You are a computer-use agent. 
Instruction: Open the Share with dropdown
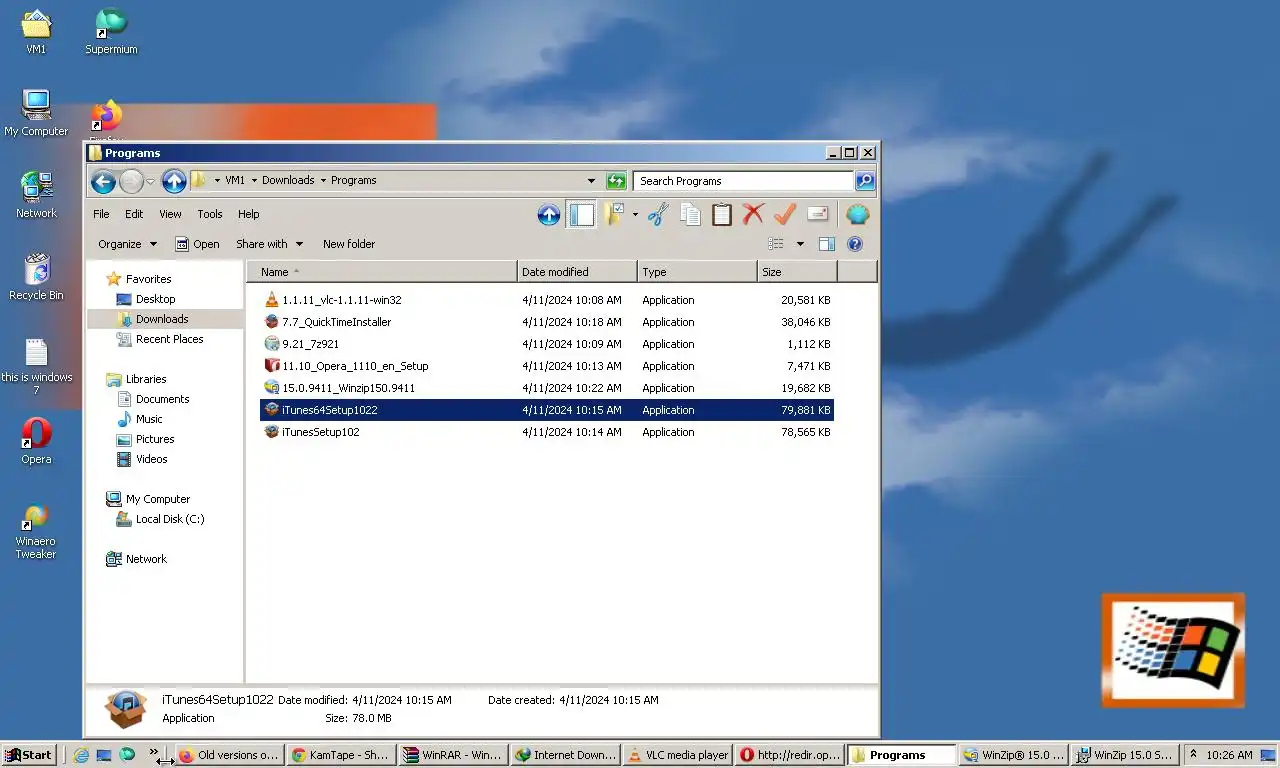click(x=269, y=244)
